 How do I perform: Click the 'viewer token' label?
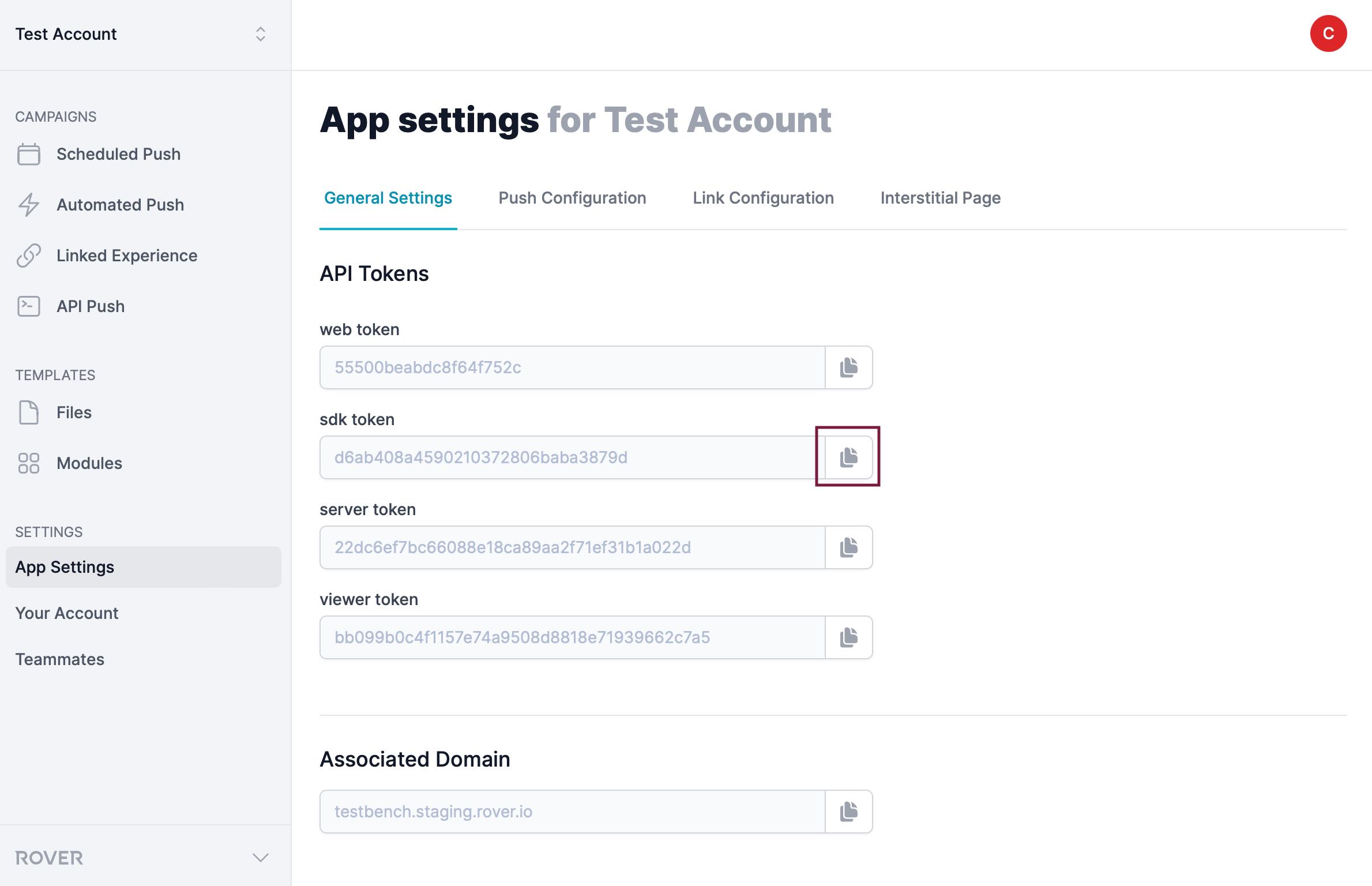click(x=369, y=599)
